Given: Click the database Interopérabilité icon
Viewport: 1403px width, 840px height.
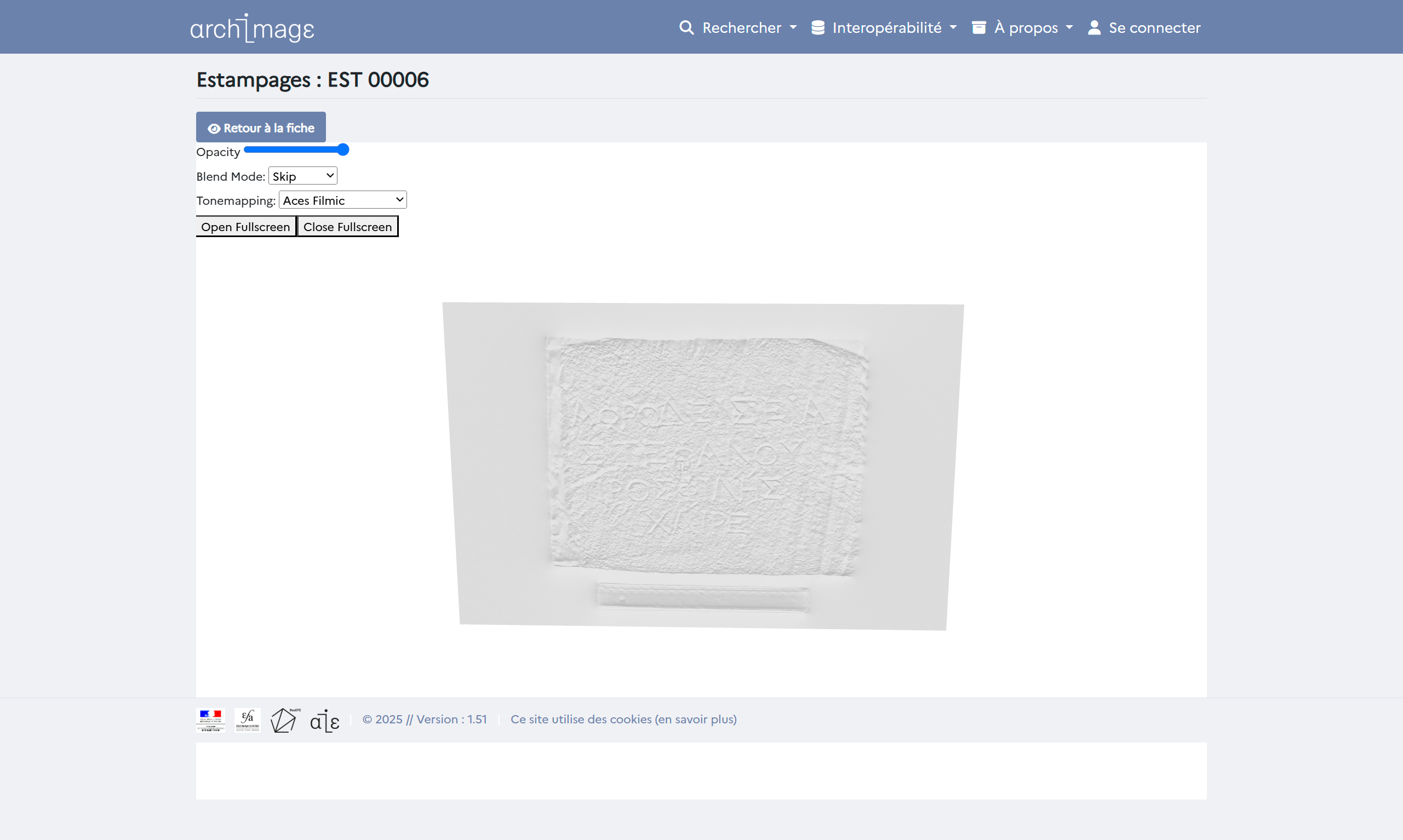Looking at the screenshot, I should [817, 27].
